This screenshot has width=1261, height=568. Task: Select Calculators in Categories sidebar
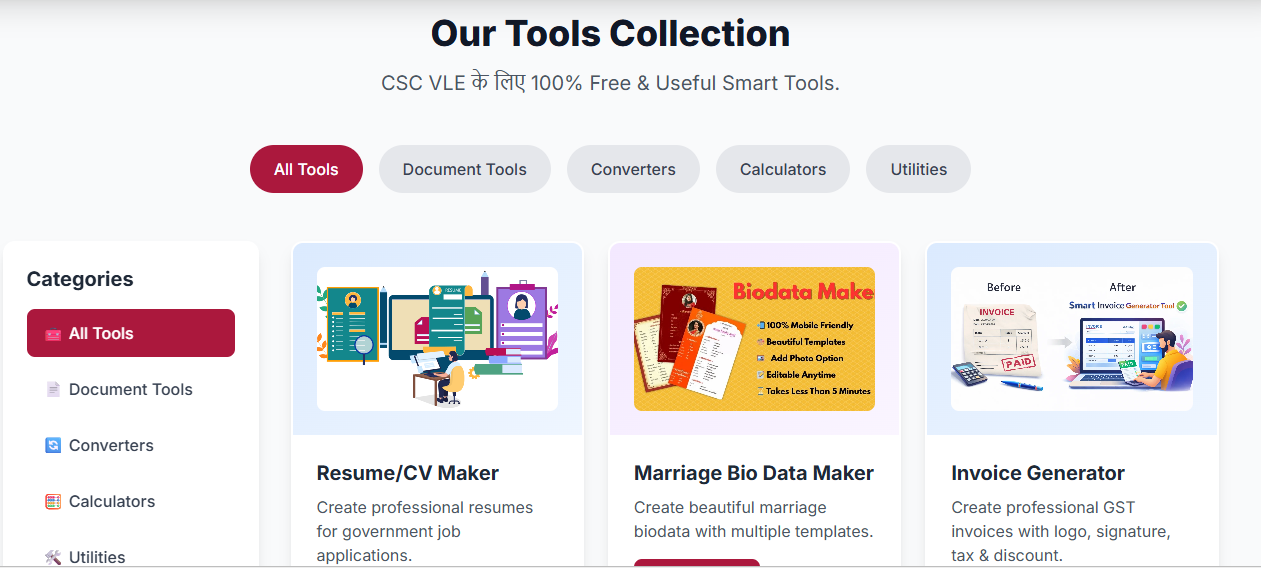tap(131, 502)
